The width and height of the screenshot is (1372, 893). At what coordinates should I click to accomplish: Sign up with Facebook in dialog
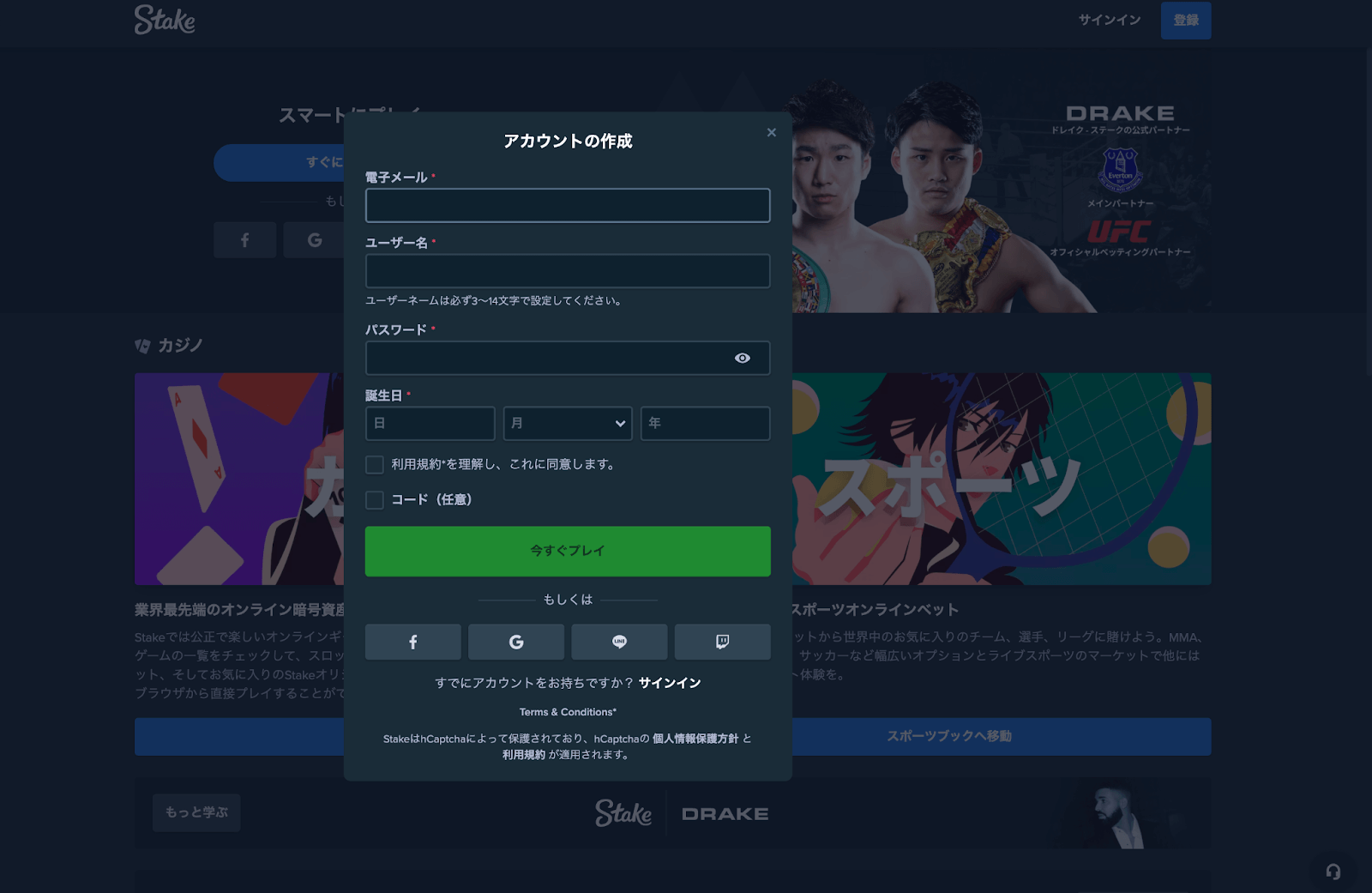(412, 643)
